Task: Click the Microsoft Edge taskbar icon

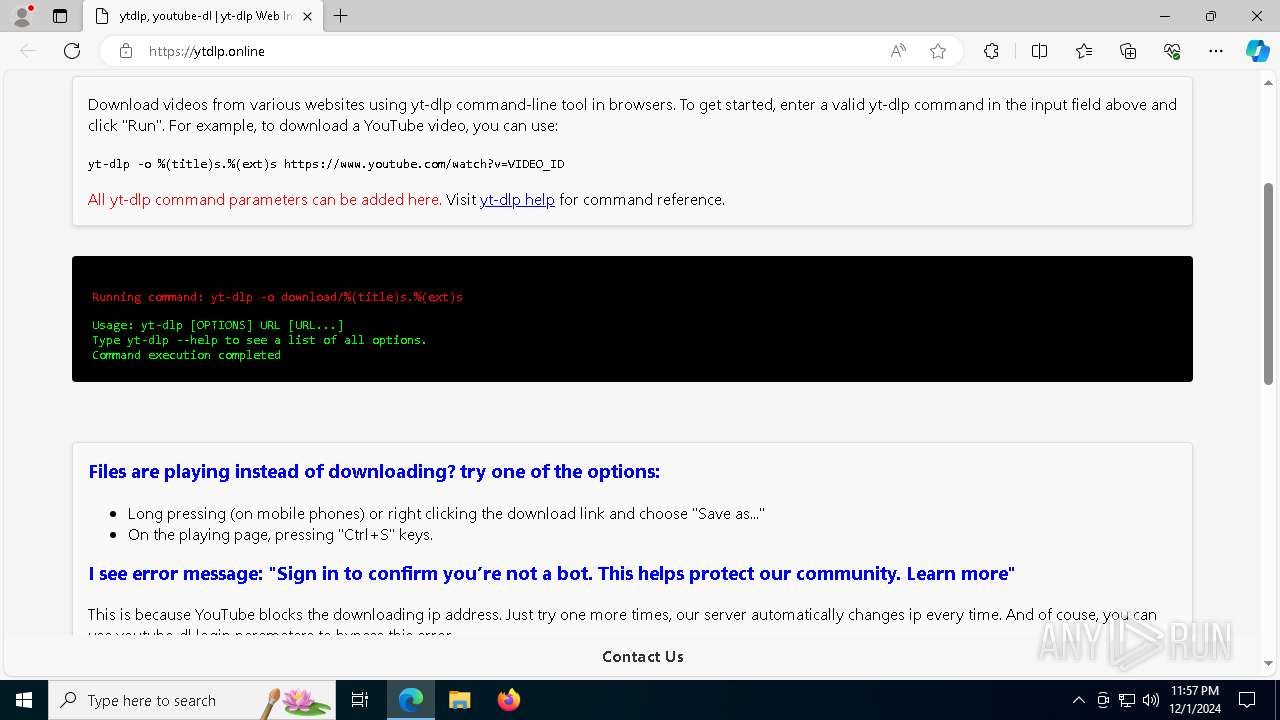Action: tap(411, 700)
